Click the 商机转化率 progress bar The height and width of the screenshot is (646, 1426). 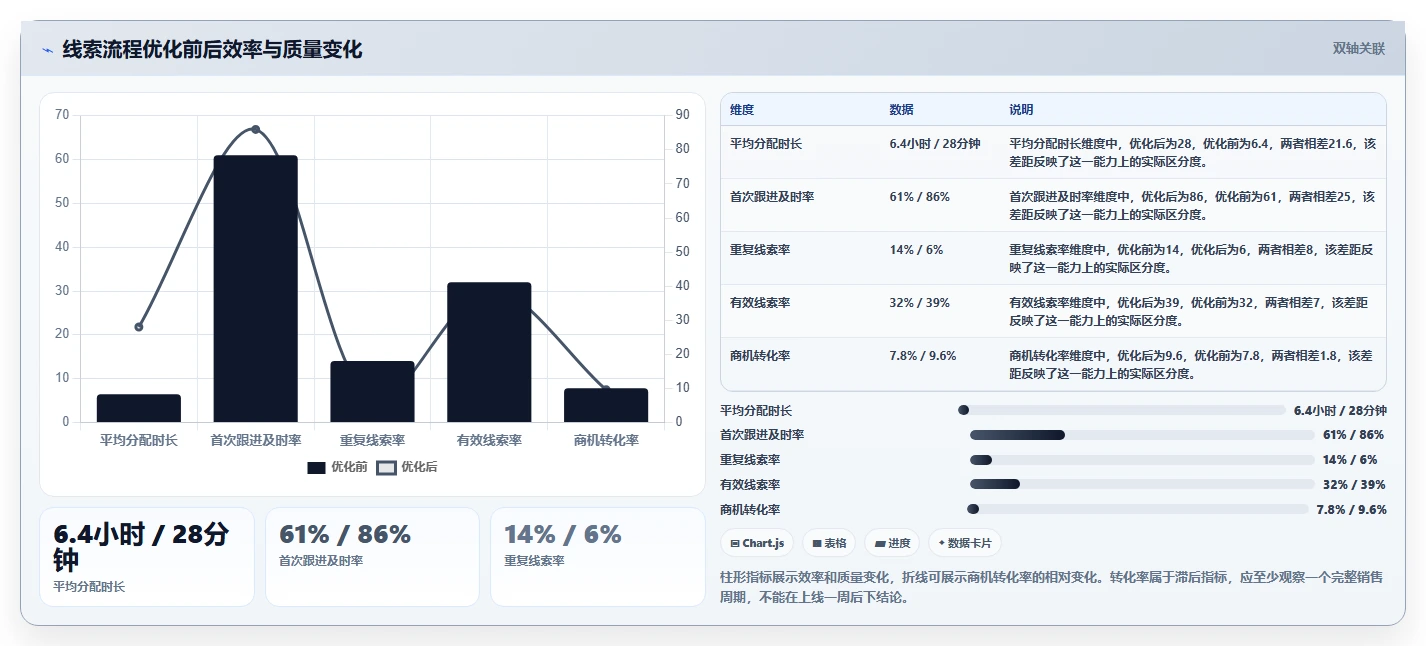[x=1138, y=509]
